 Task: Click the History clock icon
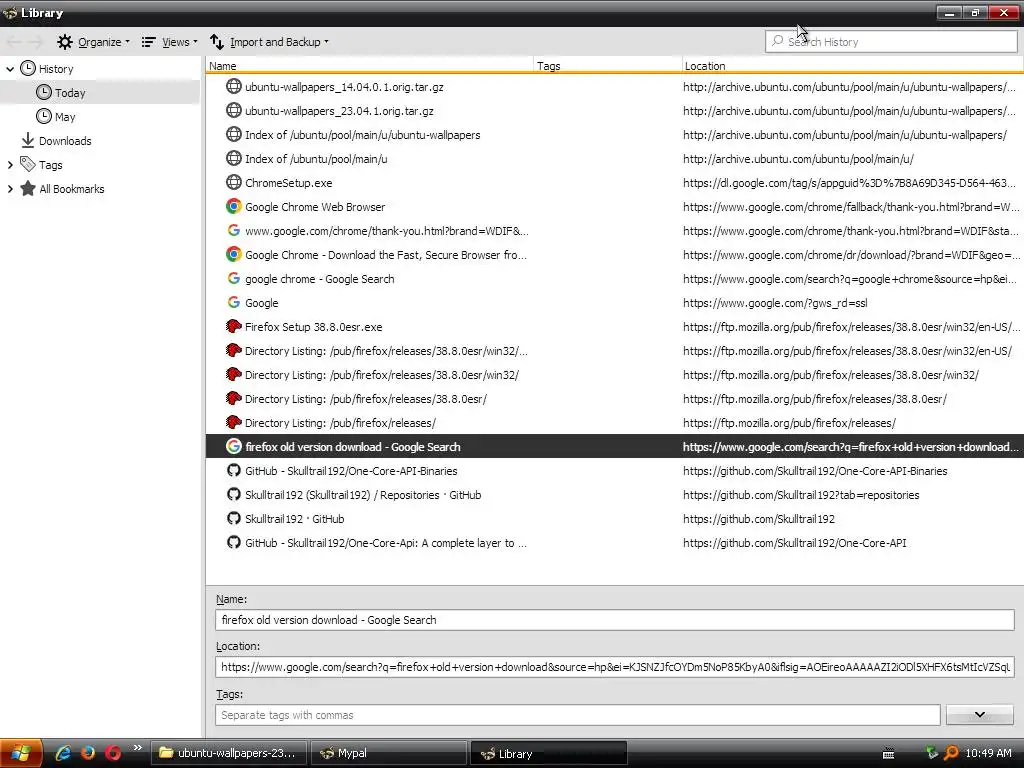point(27,68)
